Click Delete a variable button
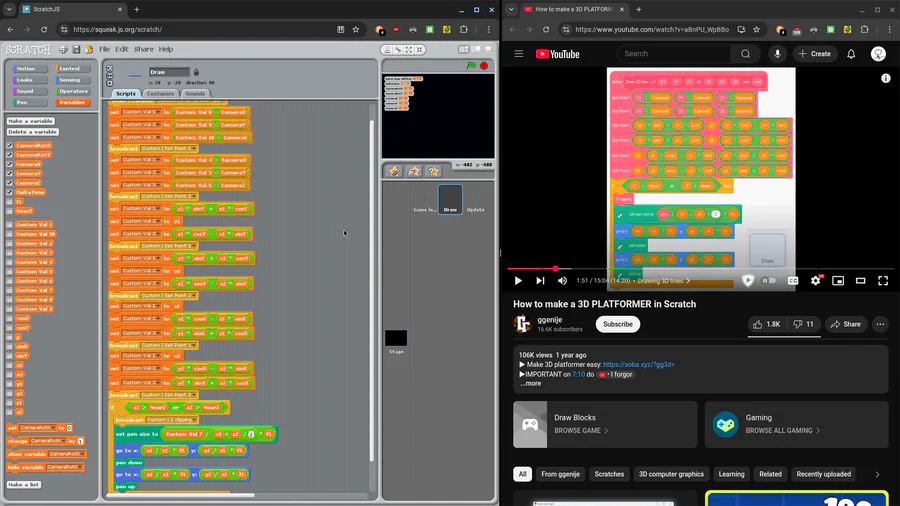Screen dimensions: 900x506 (x=32, y=132)
